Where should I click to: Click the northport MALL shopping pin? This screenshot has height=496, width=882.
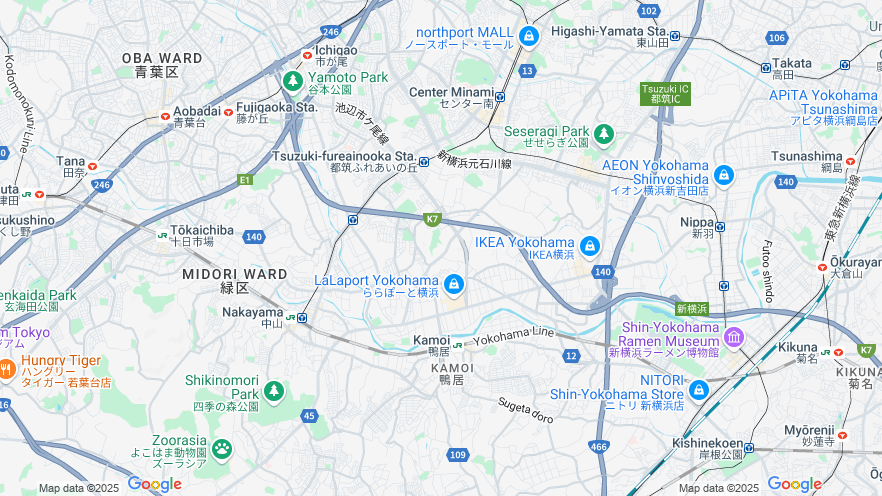point(528,37)
